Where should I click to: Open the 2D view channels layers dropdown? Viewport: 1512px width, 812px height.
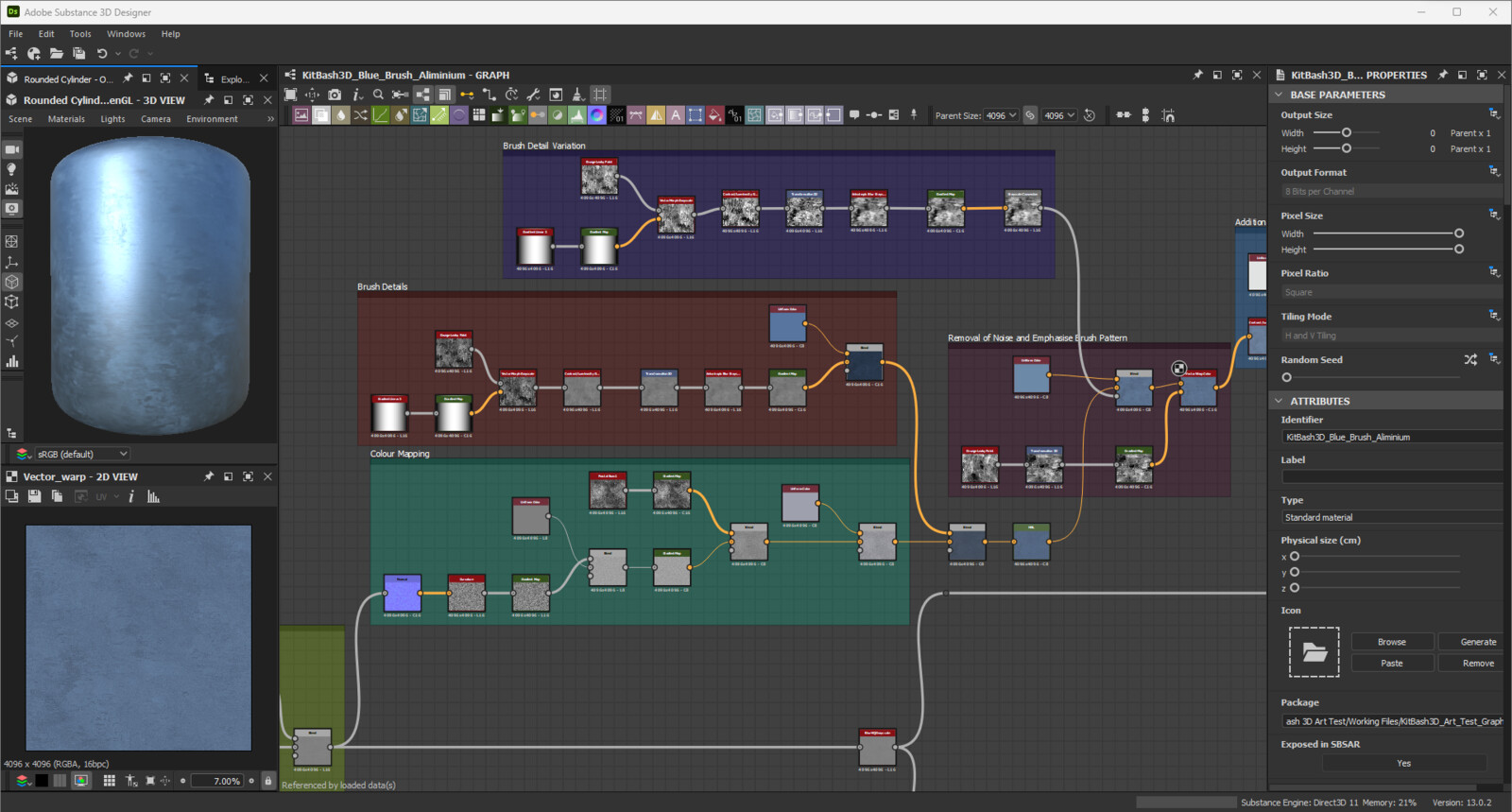23,781
